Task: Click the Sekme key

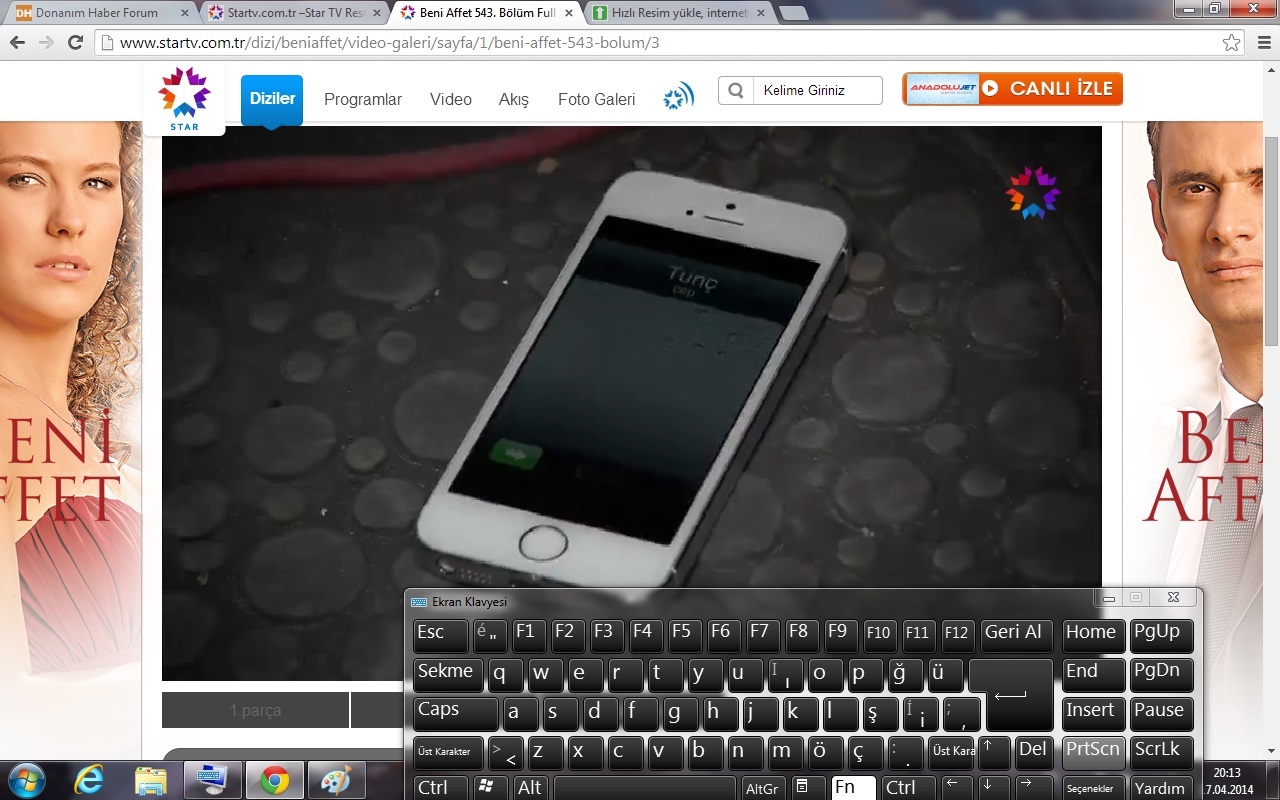Action: pyautogui.click(x=448, y=675)
